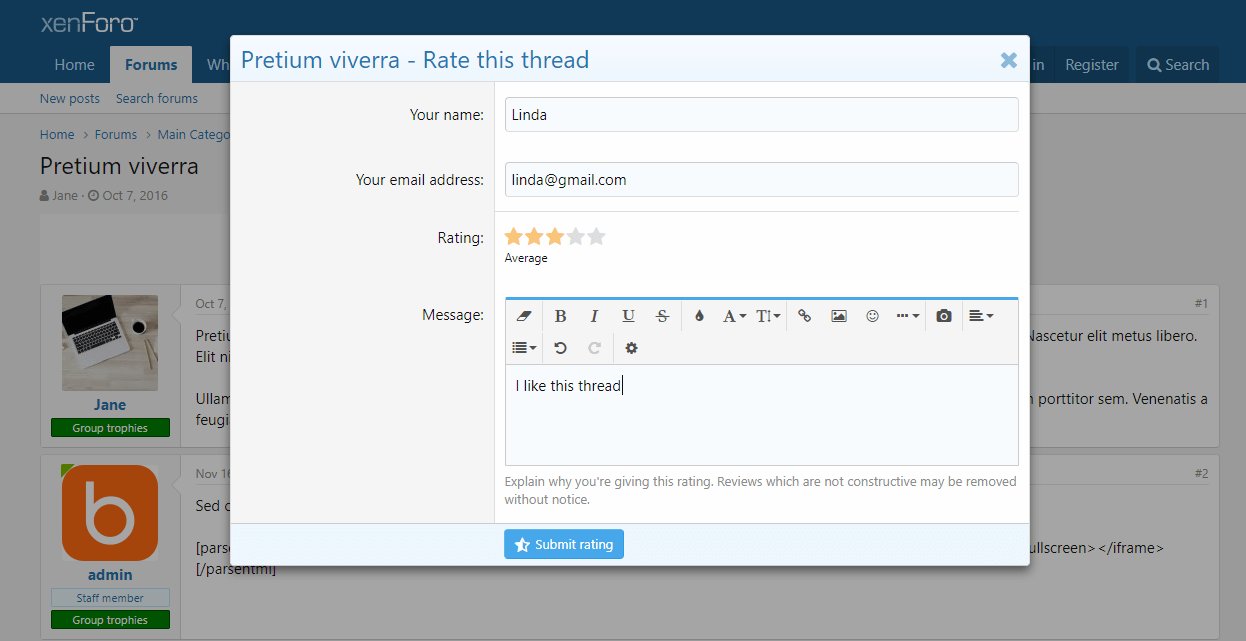Expand the text alignment dropdown
Image resolution: width=1246 pixels, height=641 pixels.
[981, 316]
